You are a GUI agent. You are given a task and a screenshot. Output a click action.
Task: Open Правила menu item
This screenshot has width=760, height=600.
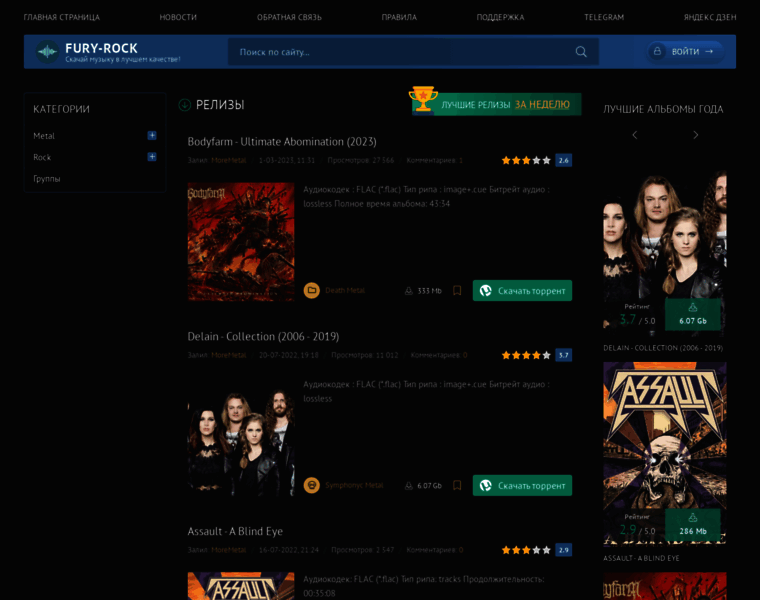pyautogui.click(x=399, y=17)
